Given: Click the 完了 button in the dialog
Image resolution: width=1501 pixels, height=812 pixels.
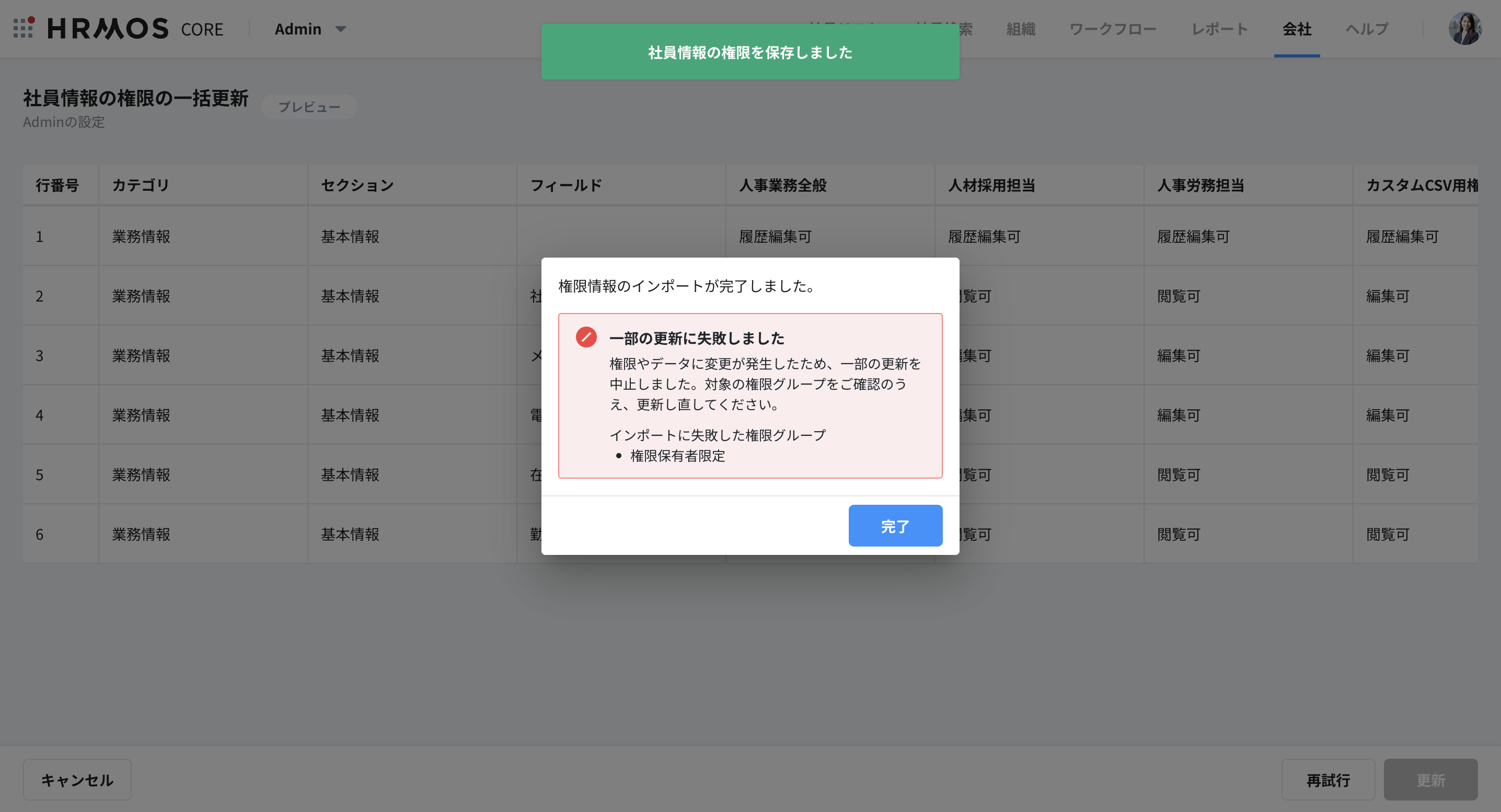Looking at the screenshot, I should [x=895, y=526].
